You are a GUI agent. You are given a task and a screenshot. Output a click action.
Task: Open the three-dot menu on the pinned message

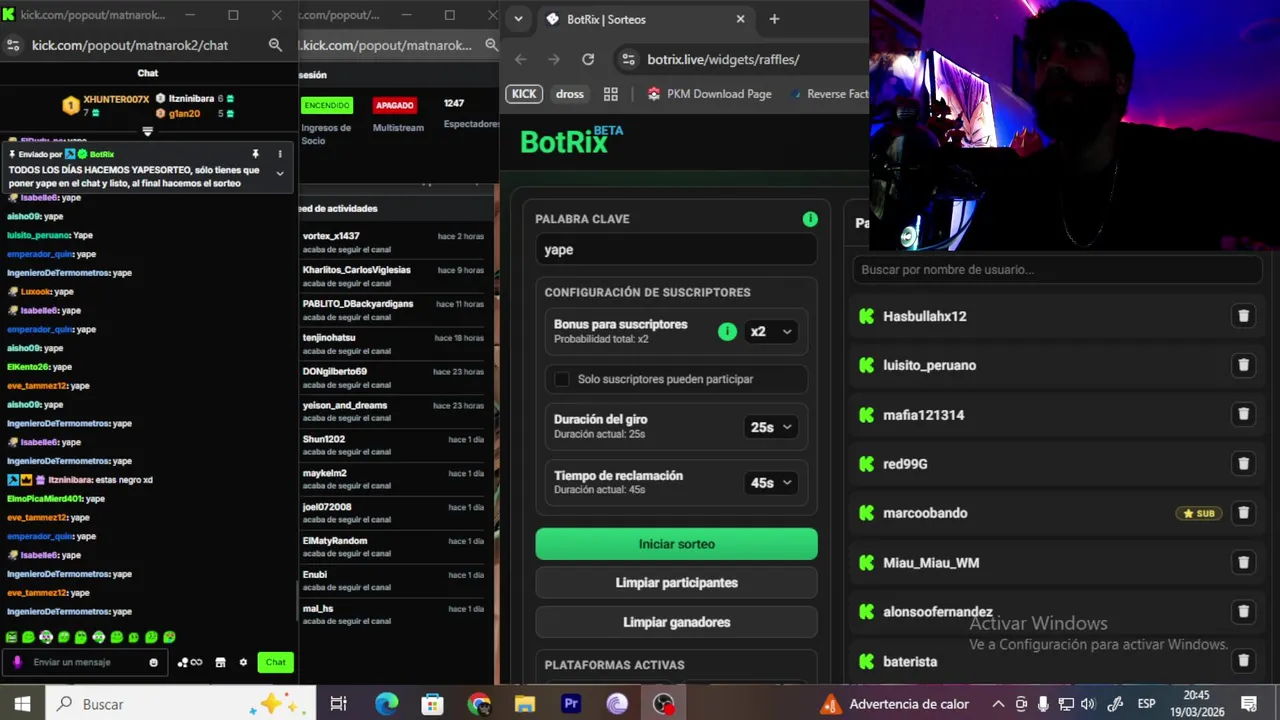[x=280, y=154]
